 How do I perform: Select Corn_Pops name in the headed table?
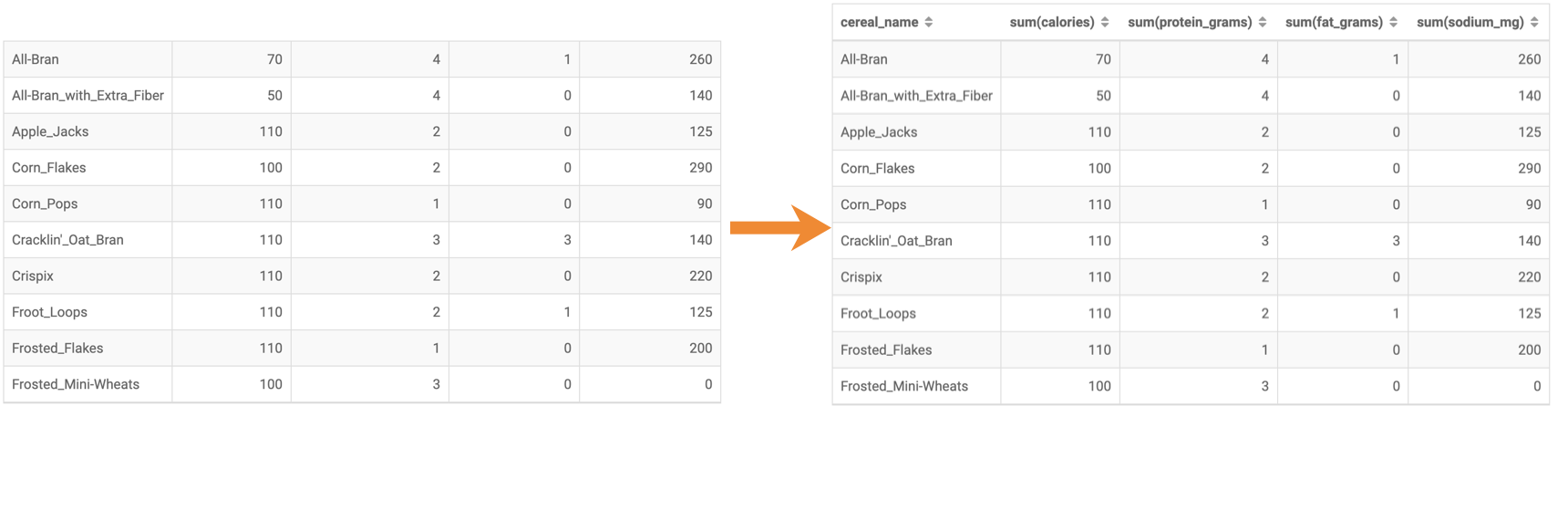tap(873, 204)
